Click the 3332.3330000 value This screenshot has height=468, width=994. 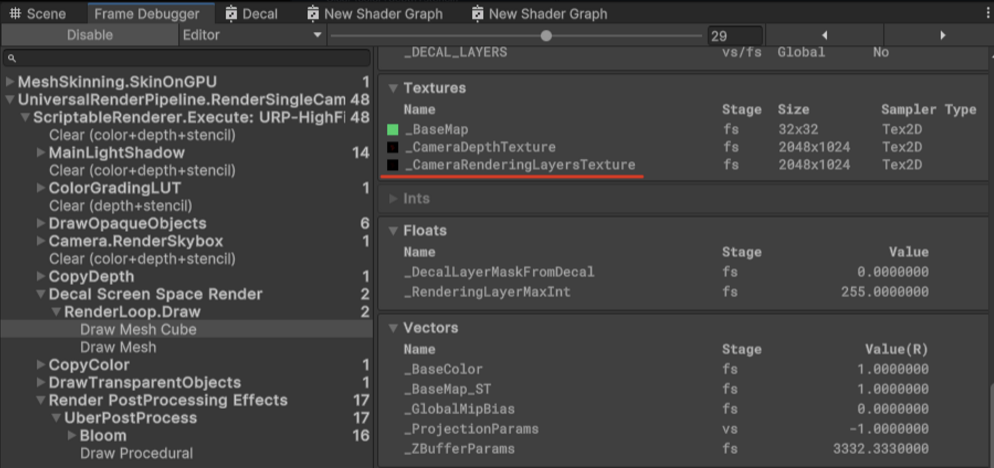click(x=881, y=449)
